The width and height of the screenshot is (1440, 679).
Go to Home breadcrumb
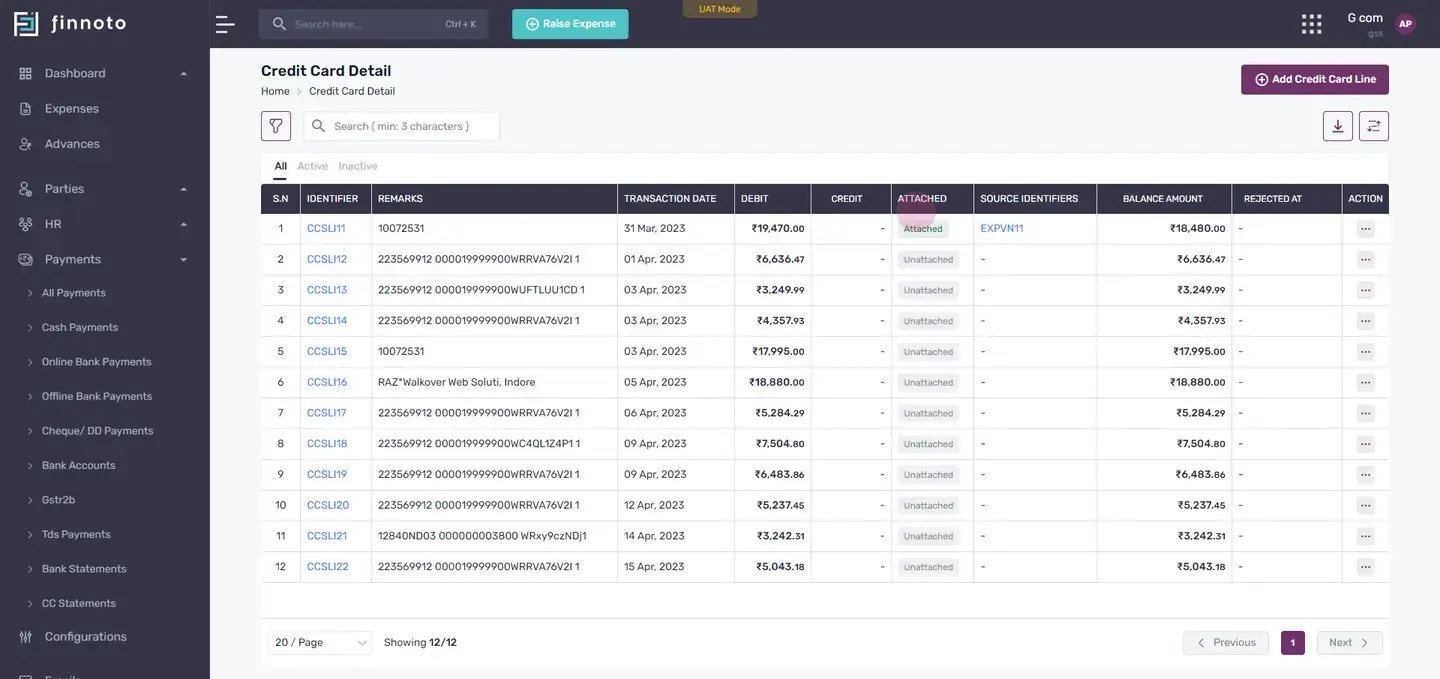point(275,91)
